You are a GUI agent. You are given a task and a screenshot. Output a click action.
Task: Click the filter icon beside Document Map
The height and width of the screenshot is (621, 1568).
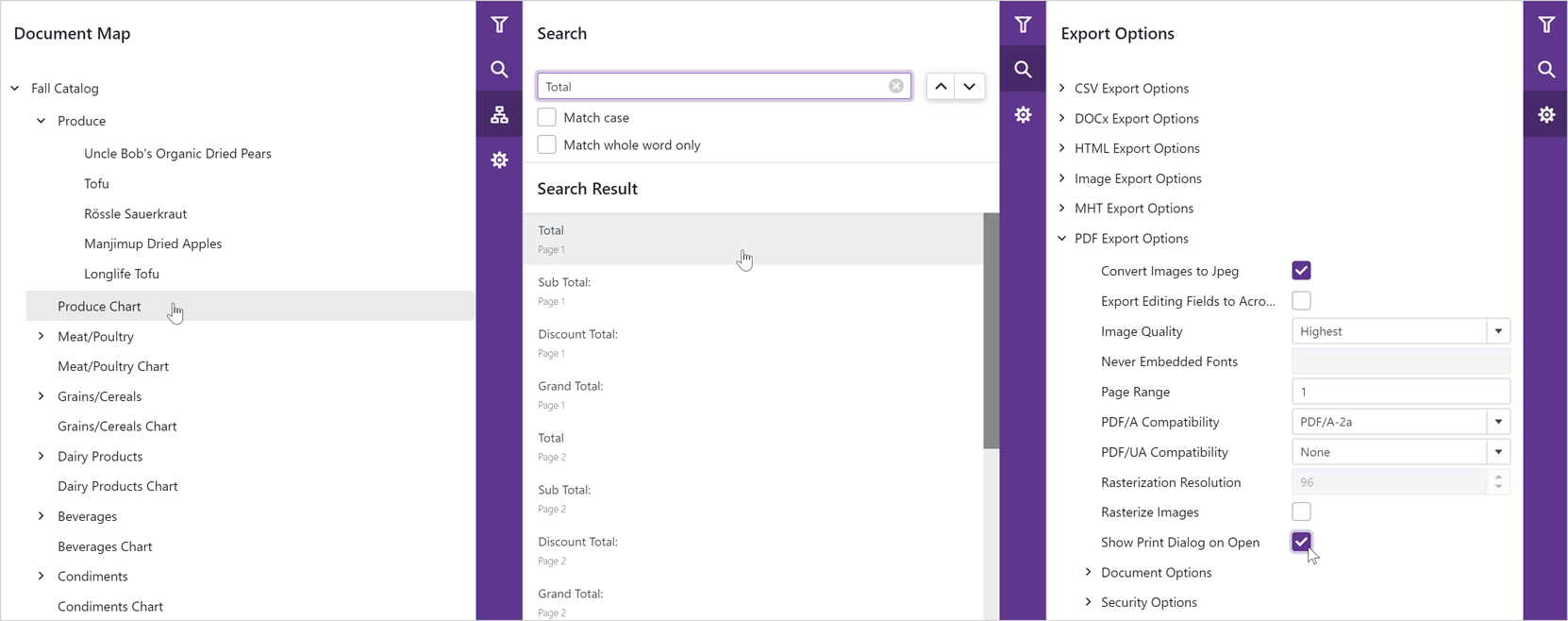pyautogui.click(x=499, y=25)
